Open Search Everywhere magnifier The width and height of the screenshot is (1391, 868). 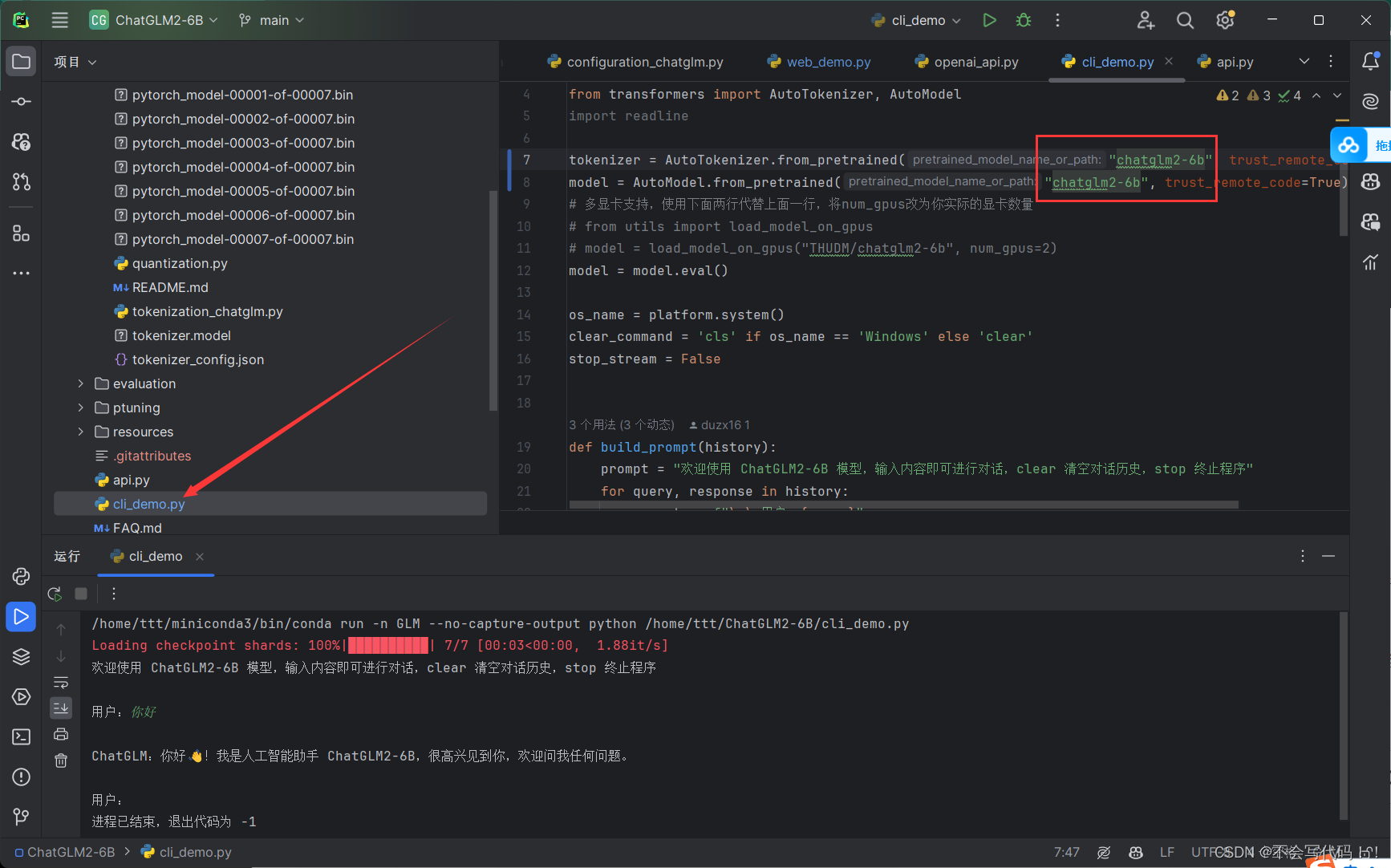pyautogui.click(x=1185, y=20)
